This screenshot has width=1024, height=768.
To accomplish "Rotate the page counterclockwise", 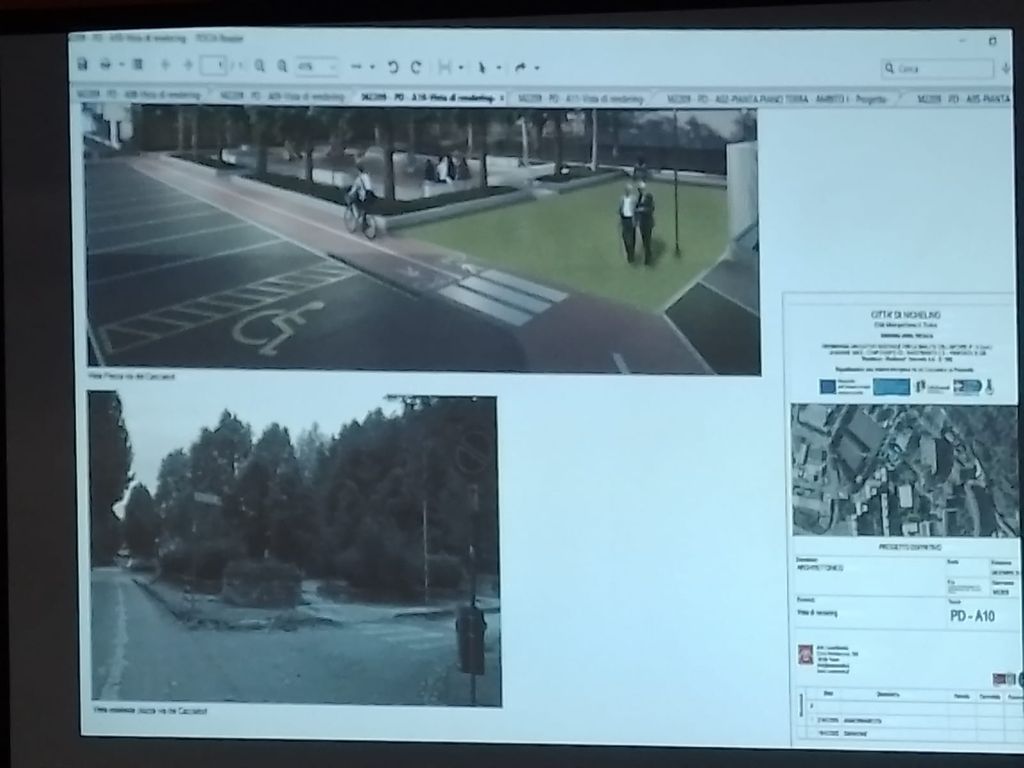I will click(393, 67).
